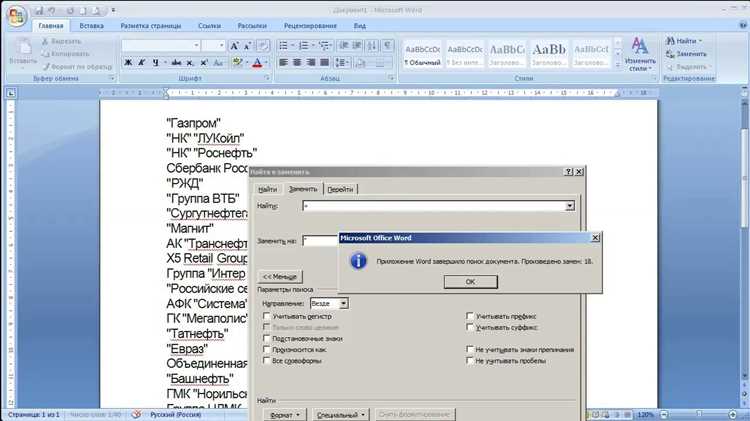Click the text highlight color icon
This screenshot has height=421, width=750.
tap(237, 63)
